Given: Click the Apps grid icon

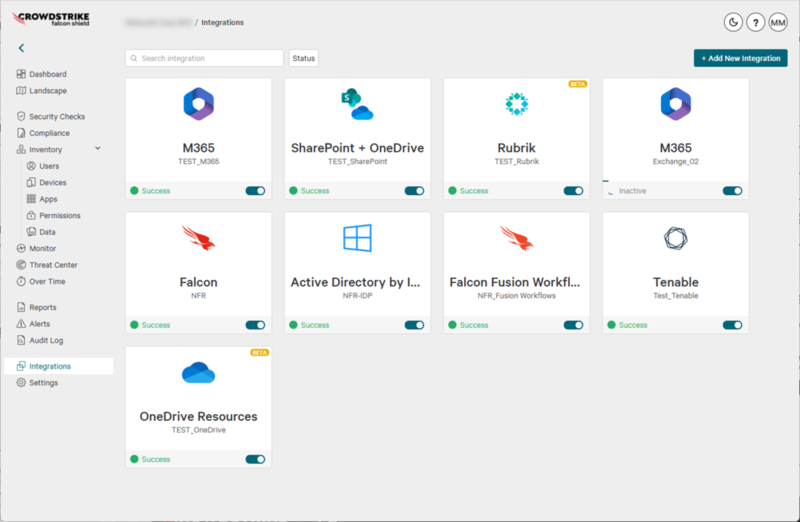Looking at the screenshot, I should tap(31, 199).
